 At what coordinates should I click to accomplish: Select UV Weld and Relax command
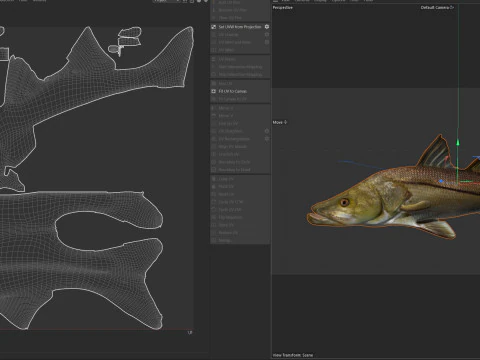(231, 42)
